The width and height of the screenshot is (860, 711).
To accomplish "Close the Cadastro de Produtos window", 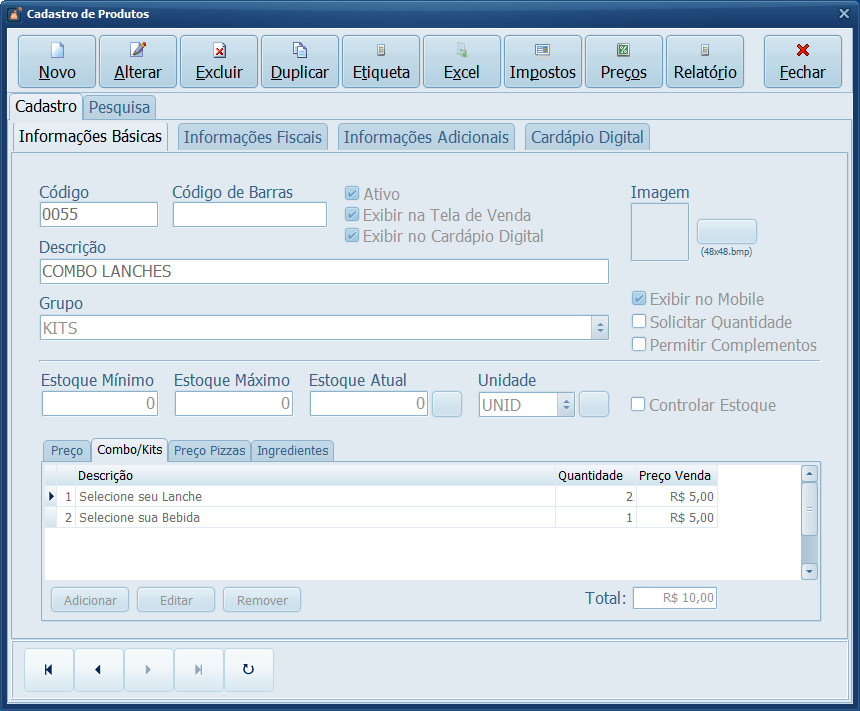I will click(844, 14).
